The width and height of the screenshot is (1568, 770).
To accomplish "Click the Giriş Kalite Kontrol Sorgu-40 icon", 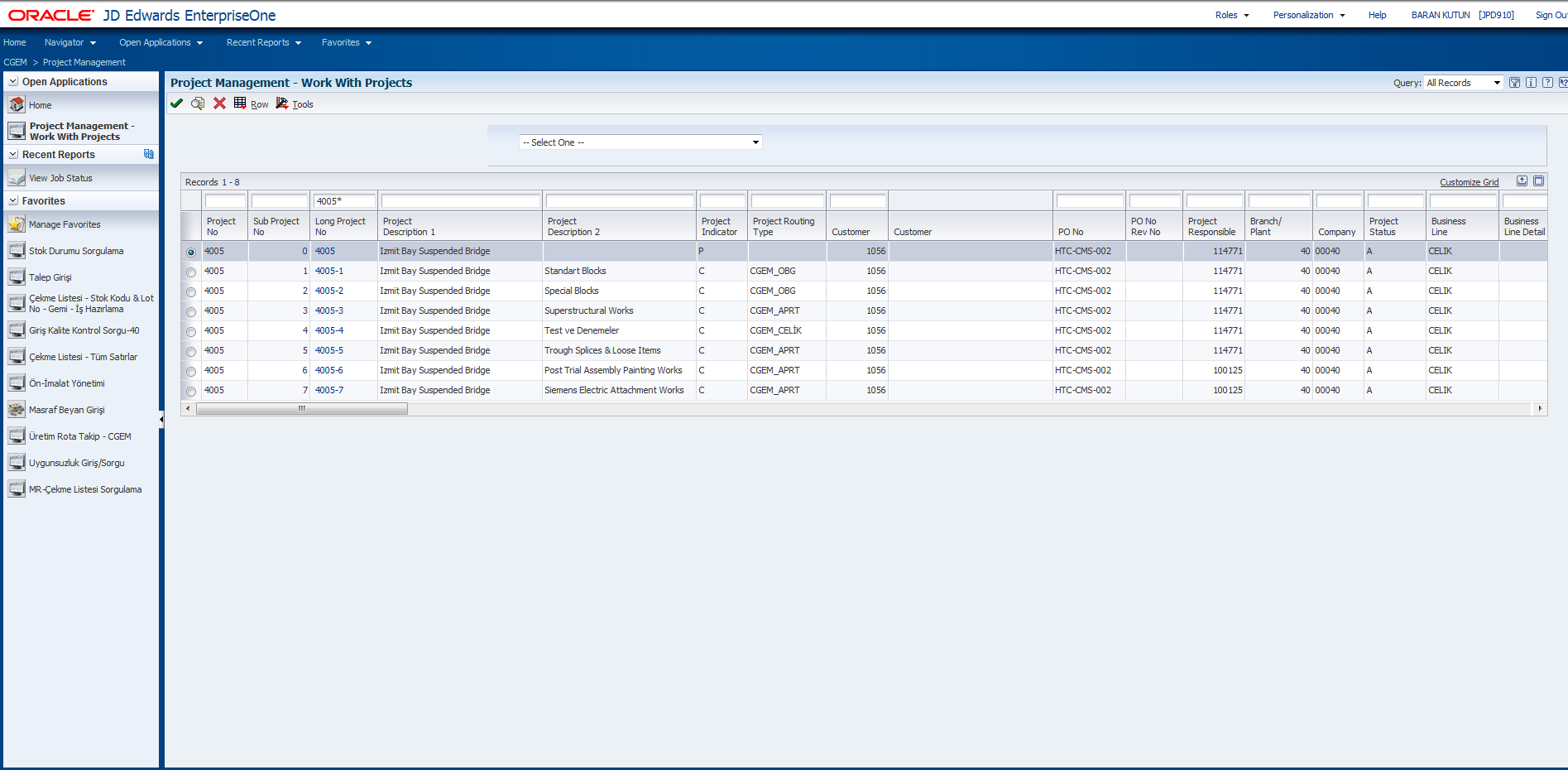I will pyautogui.click(x=17, y=330).
